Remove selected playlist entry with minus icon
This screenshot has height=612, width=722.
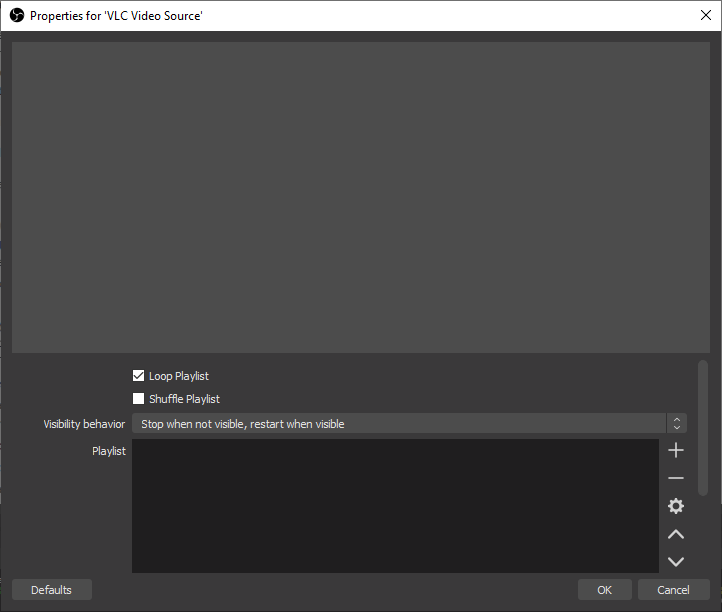click(675, 478)
